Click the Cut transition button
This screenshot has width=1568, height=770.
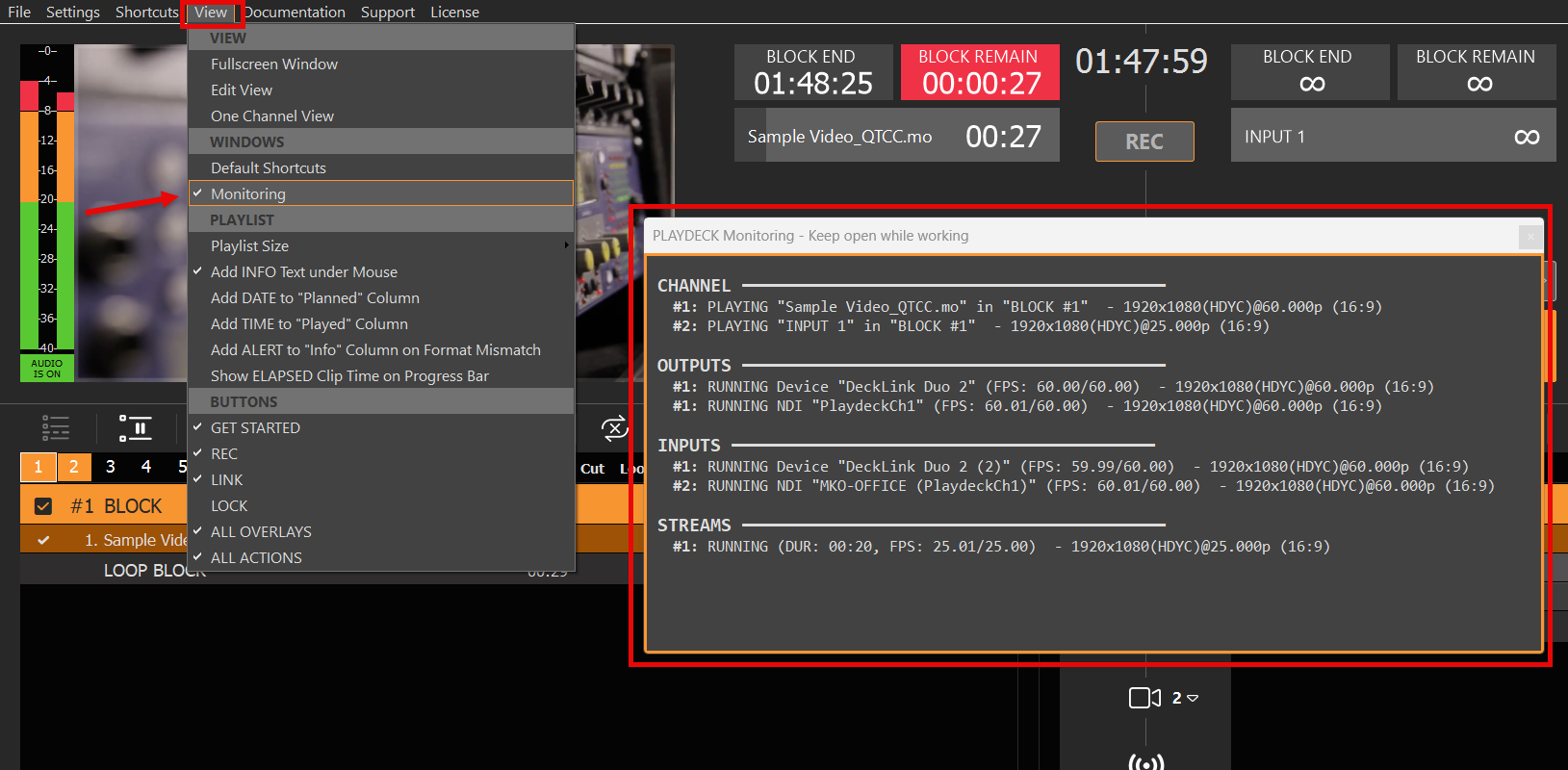click(x=593, y=469)
